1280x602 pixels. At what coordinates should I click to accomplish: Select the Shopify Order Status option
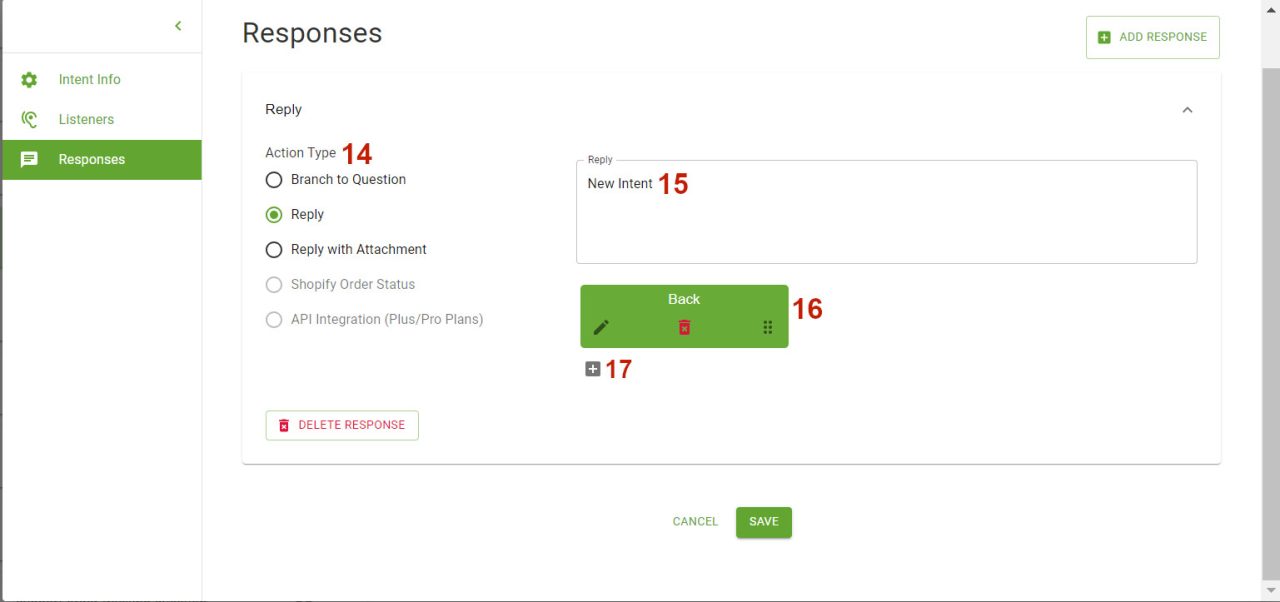[274, 285]
